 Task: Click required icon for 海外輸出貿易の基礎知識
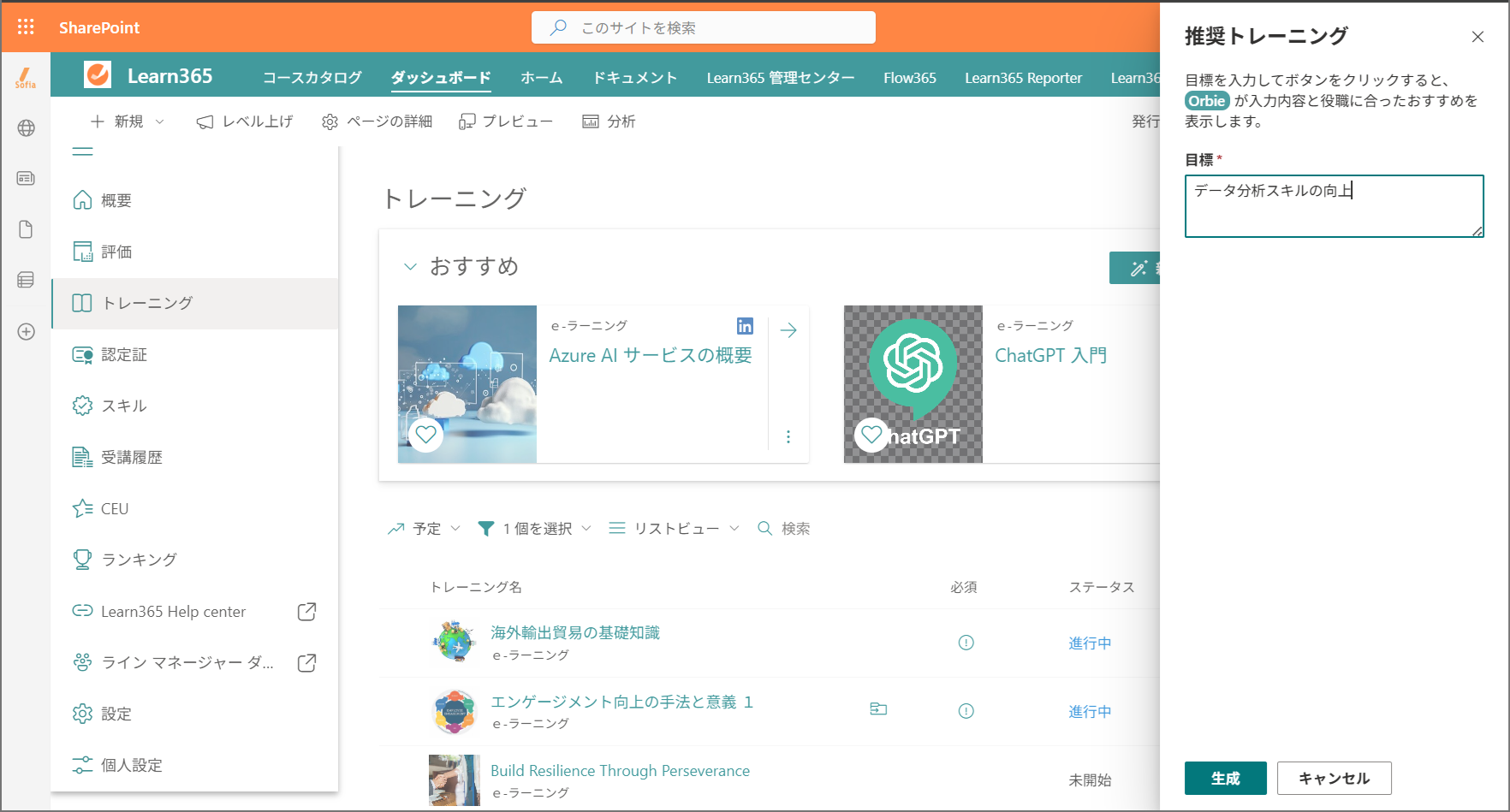pyautogui.click(x=966, y=643)
